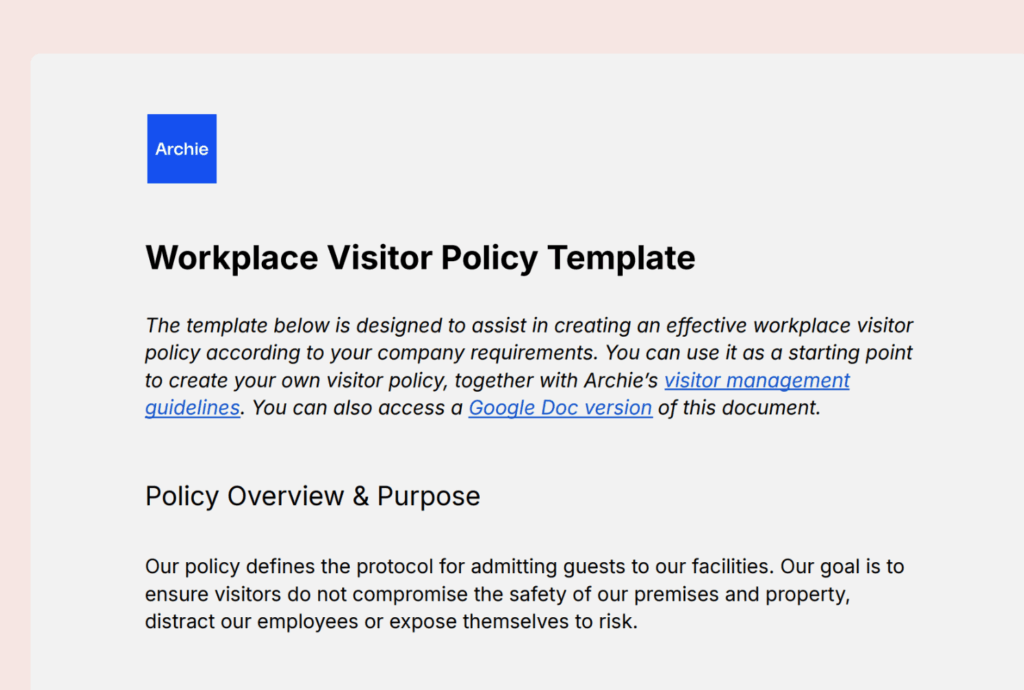Open the "Google Doc version" link
Screen dimensions: 1024x690
[560, 407]
